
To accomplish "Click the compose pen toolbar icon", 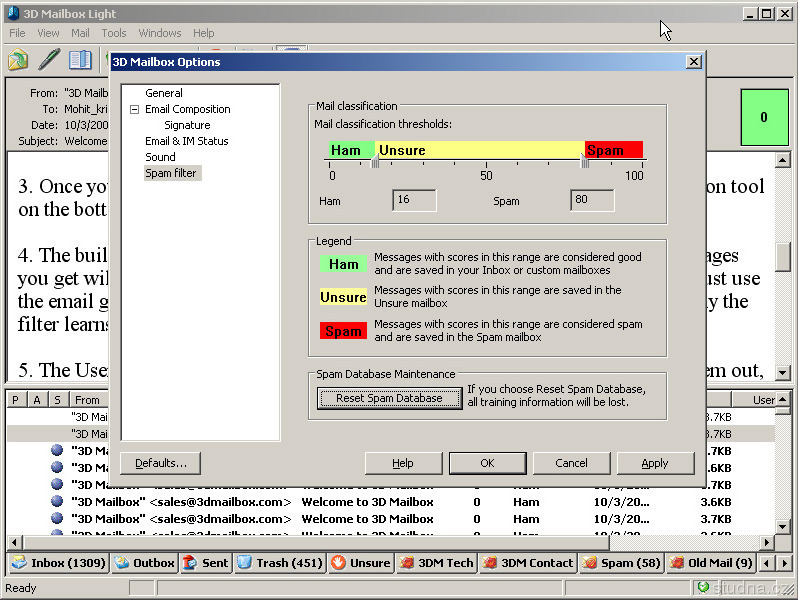I will tap(49, 59).
